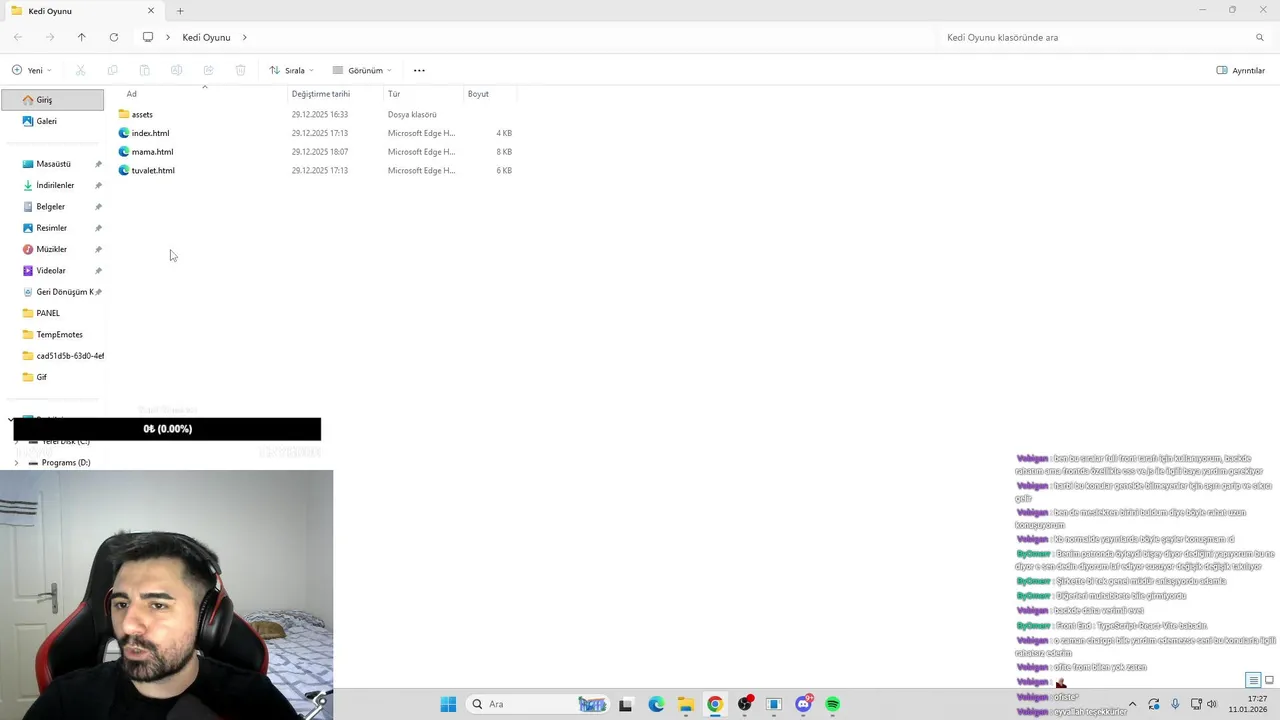Click the Delete trash icon in toolbar
The width and height of the screenshot is (1280, 720).
(x=240, y=70)
